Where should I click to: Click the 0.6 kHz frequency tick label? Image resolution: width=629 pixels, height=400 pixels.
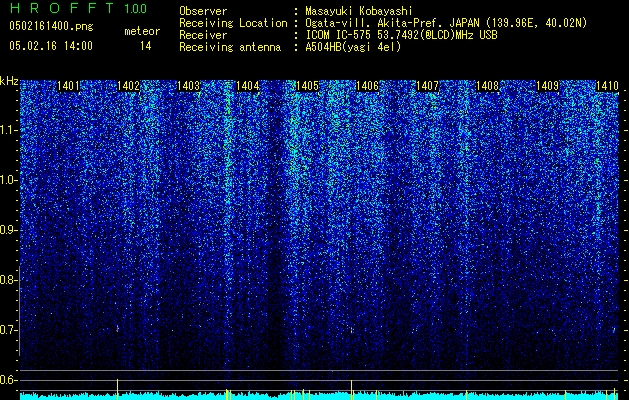click(8, 380)
